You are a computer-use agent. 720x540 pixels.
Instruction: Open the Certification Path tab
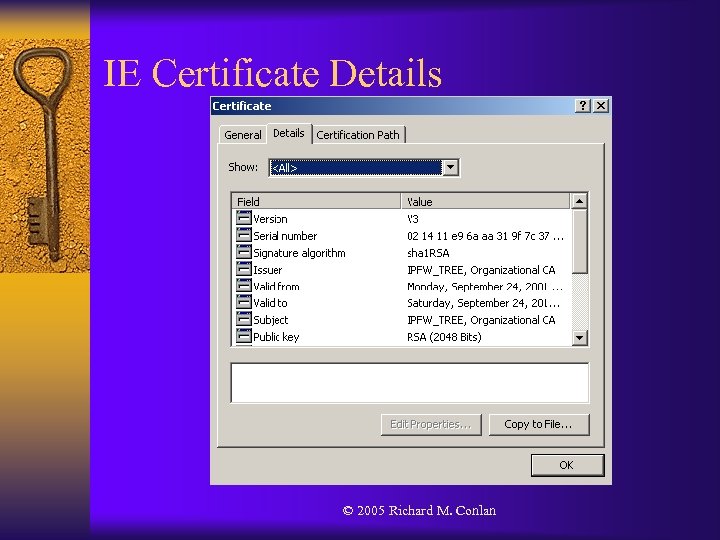pyautogui.click(x=358, y=135)
